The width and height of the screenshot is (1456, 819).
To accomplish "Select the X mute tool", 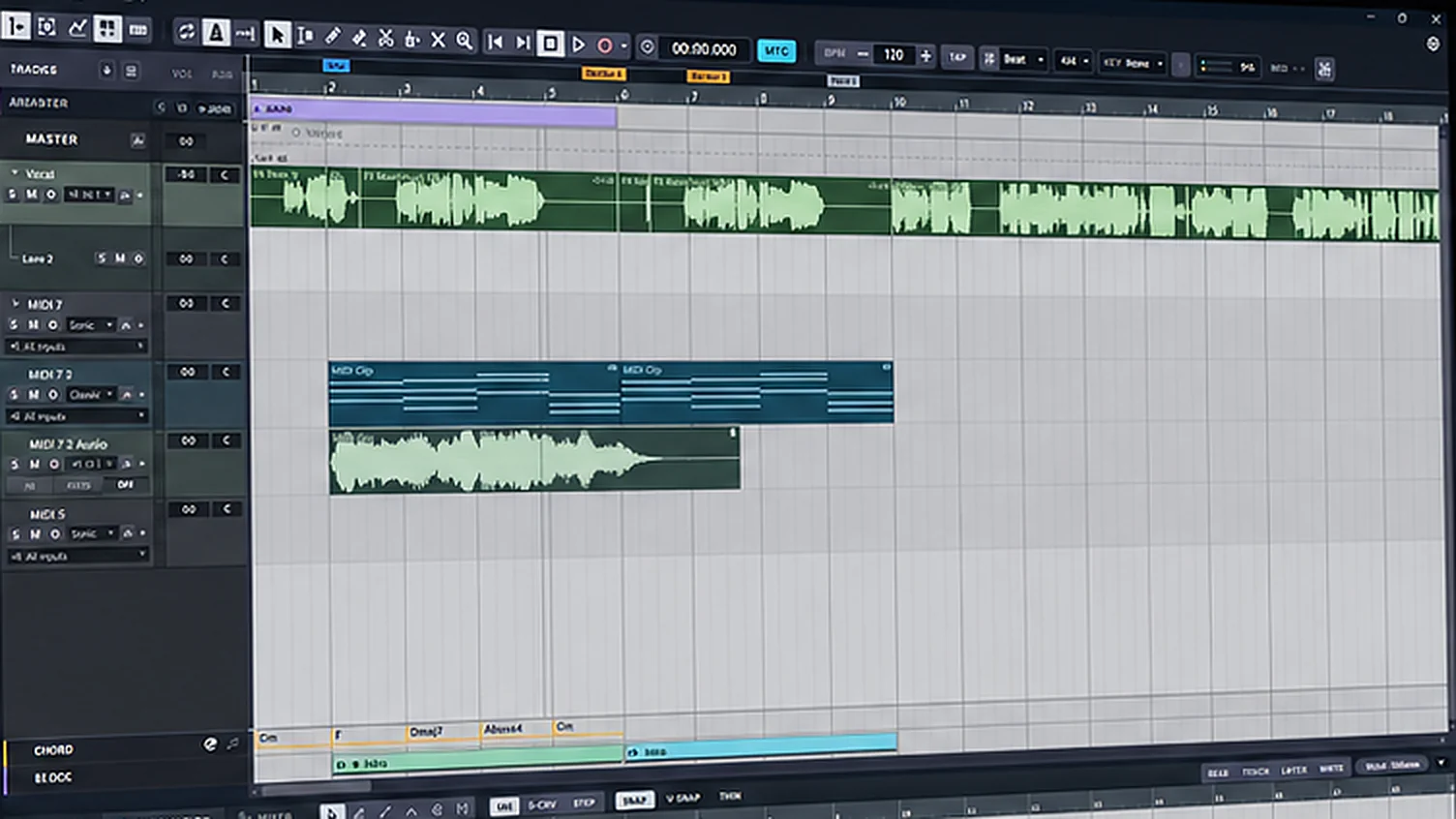I will pyautogui.click(x=438, y=40).
